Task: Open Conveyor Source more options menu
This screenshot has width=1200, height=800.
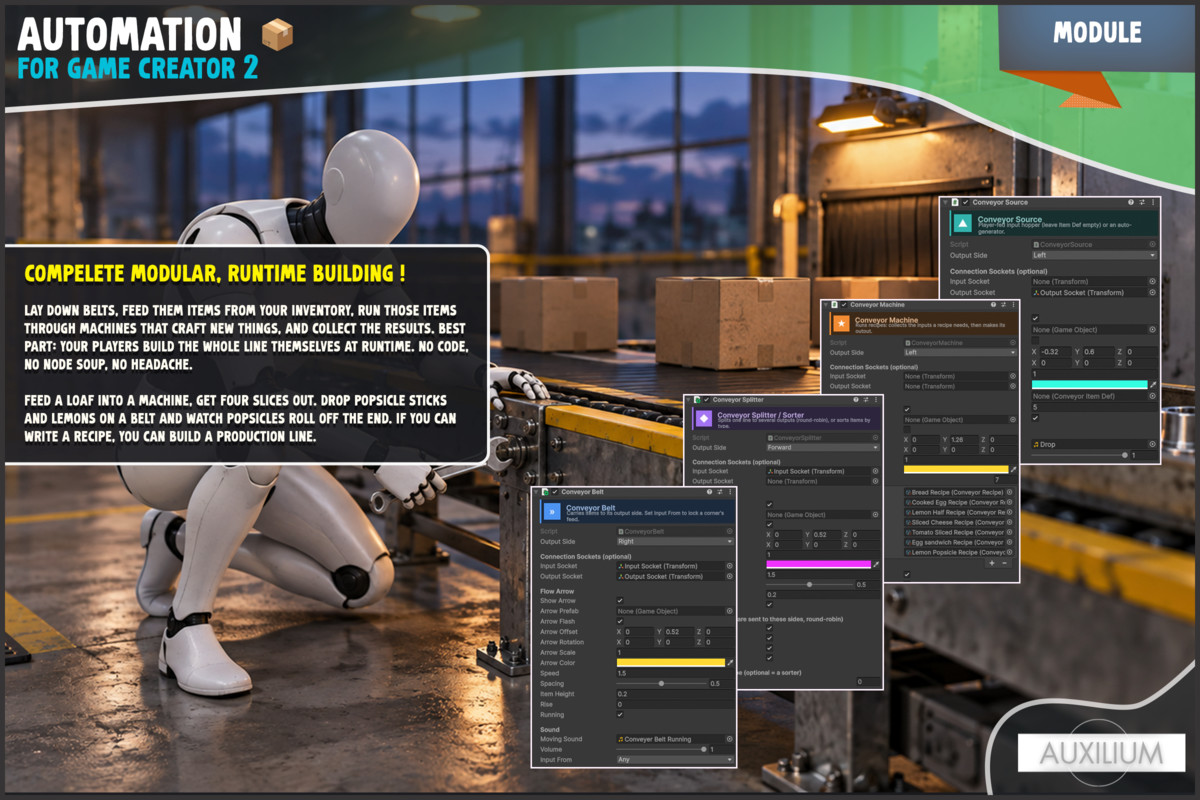Action: pyautogui.click(x=1153, y=202)
